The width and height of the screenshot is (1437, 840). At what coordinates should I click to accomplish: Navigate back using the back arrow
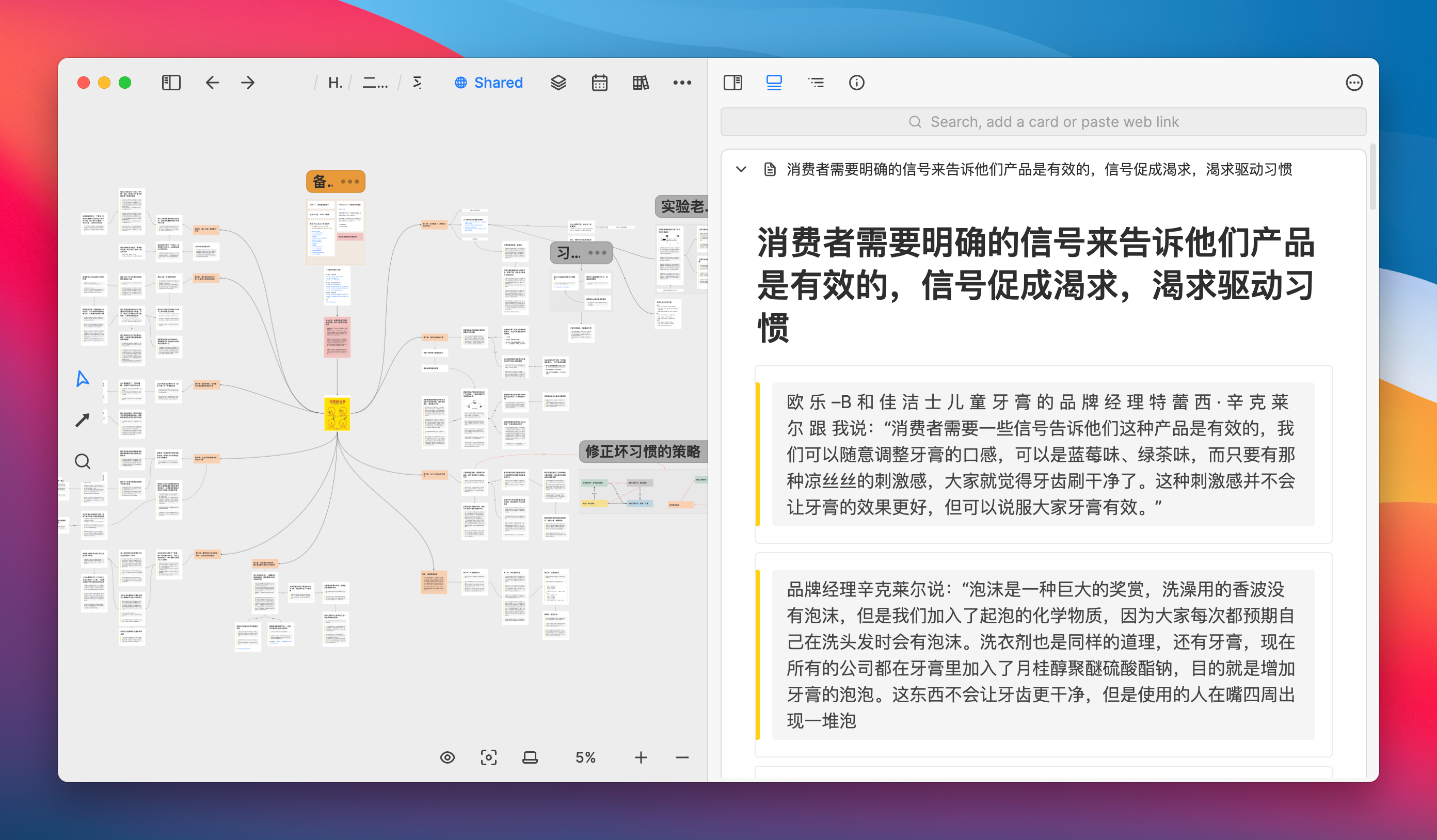click(x=212, y=83)
